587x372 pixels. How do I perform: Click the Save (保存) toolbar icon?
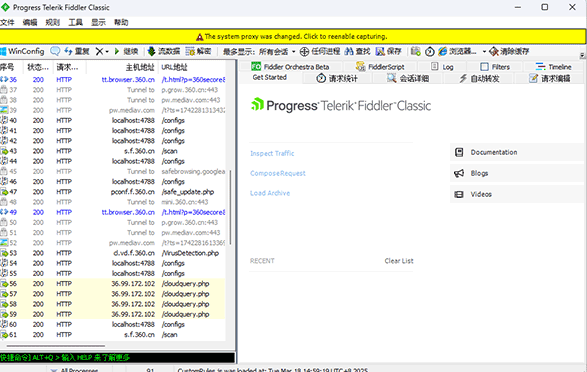click(380, 51)
